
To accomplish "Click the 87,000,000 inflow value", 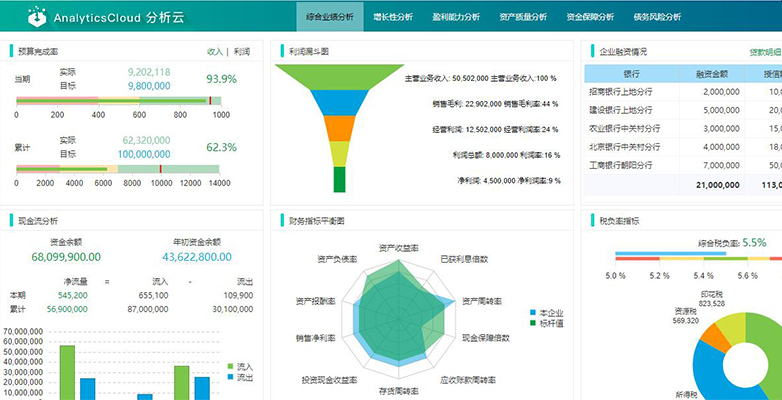I will (148, 309).
